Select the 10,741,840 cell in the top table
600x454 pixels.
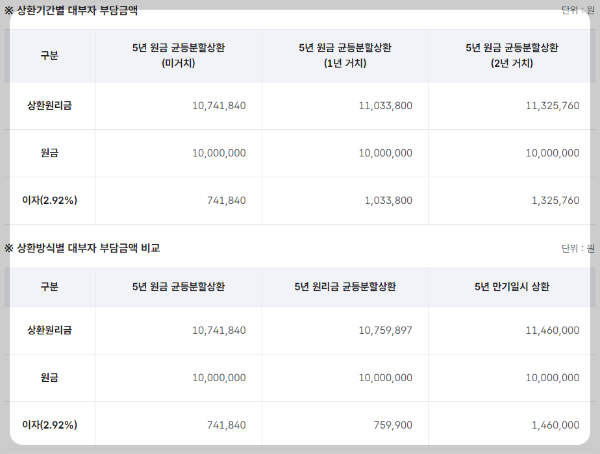click(219, 106)
